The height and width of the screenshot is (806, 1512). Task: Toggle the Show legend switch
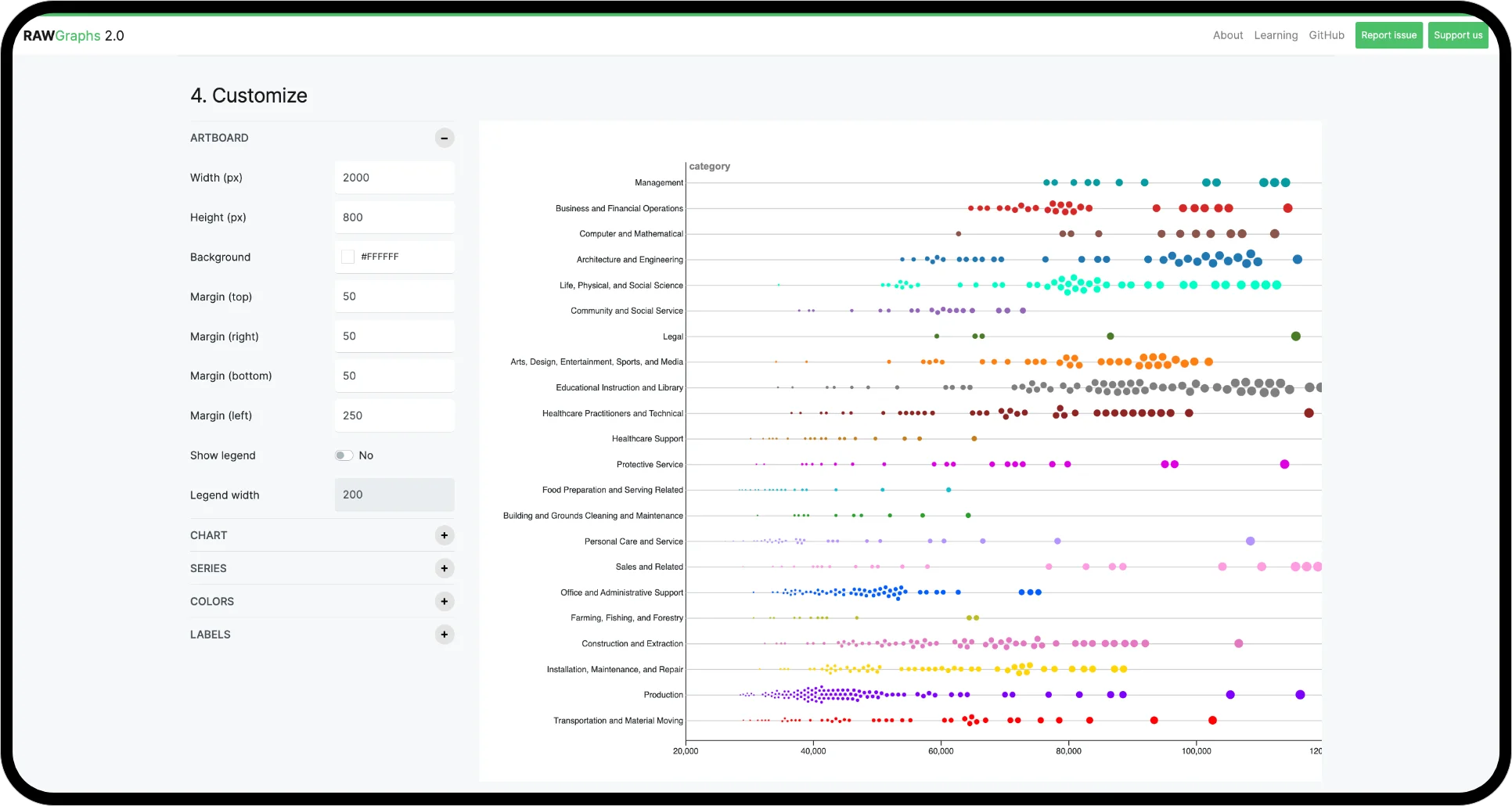[344, 455]
